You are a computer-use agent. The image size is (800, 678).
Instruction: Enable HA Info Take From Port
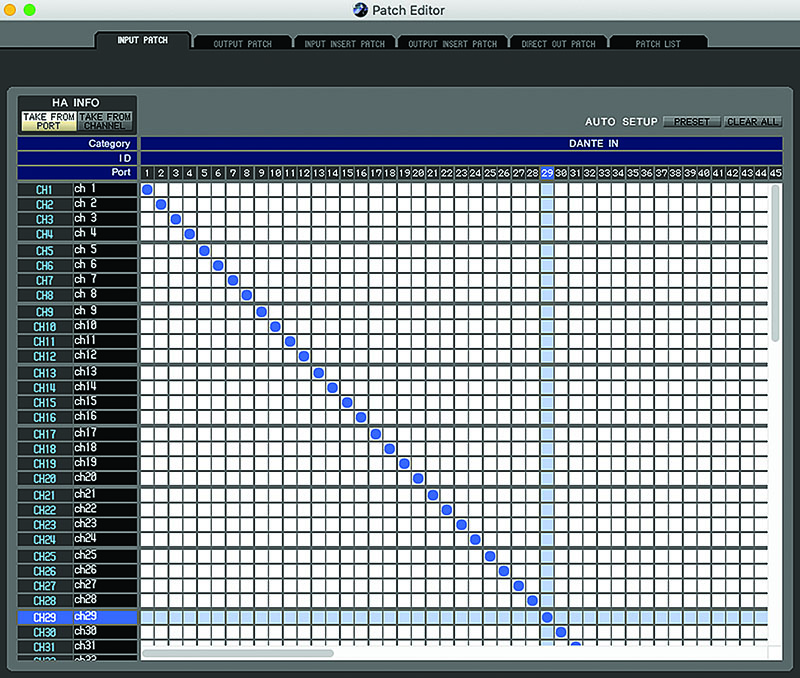tap(48, 121)
